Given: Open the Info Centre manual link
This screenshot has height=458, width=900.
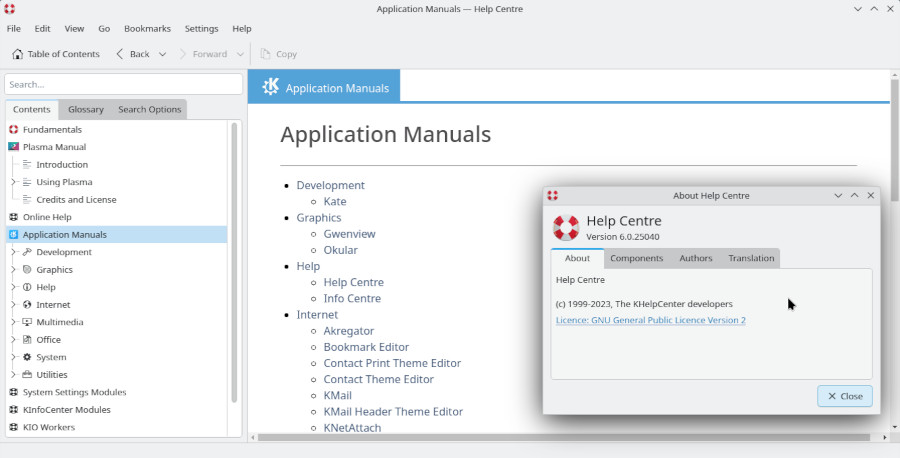Looking at the screenshot, I should coord(352,298).
